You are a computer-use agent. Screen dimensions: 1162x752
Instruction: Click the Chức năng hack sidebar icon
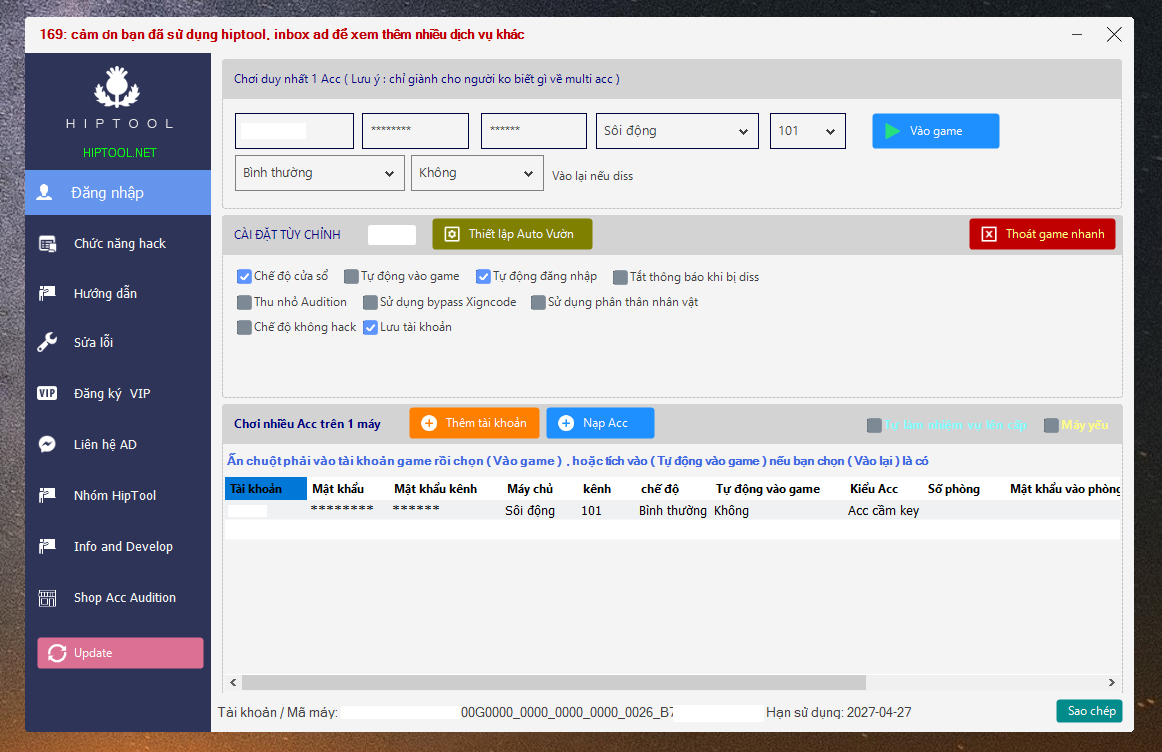click(x=47, y=244)
